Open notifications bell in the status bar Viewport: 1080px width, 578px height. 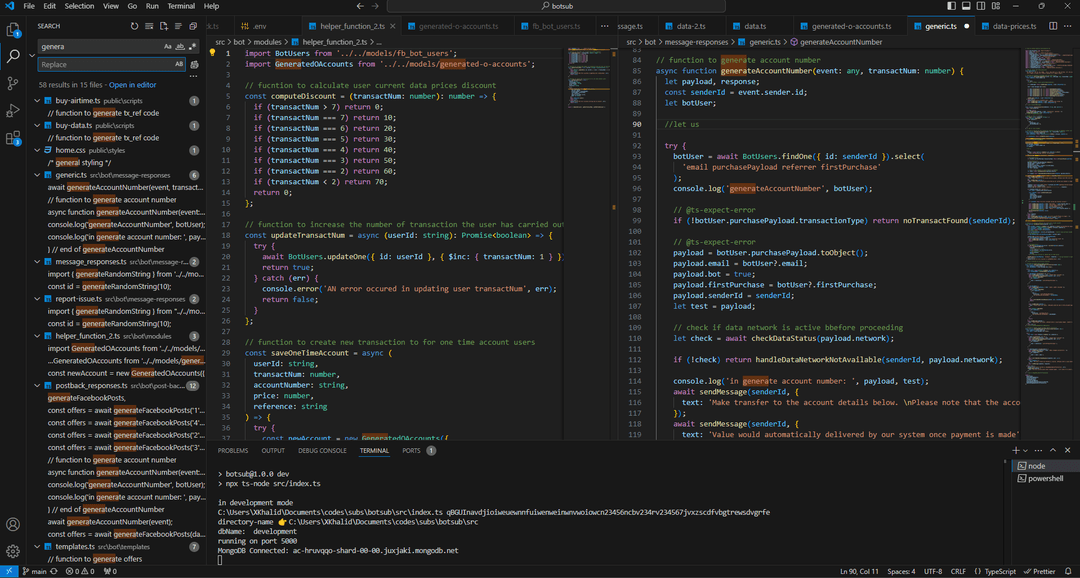click(x=1069, y=571)
